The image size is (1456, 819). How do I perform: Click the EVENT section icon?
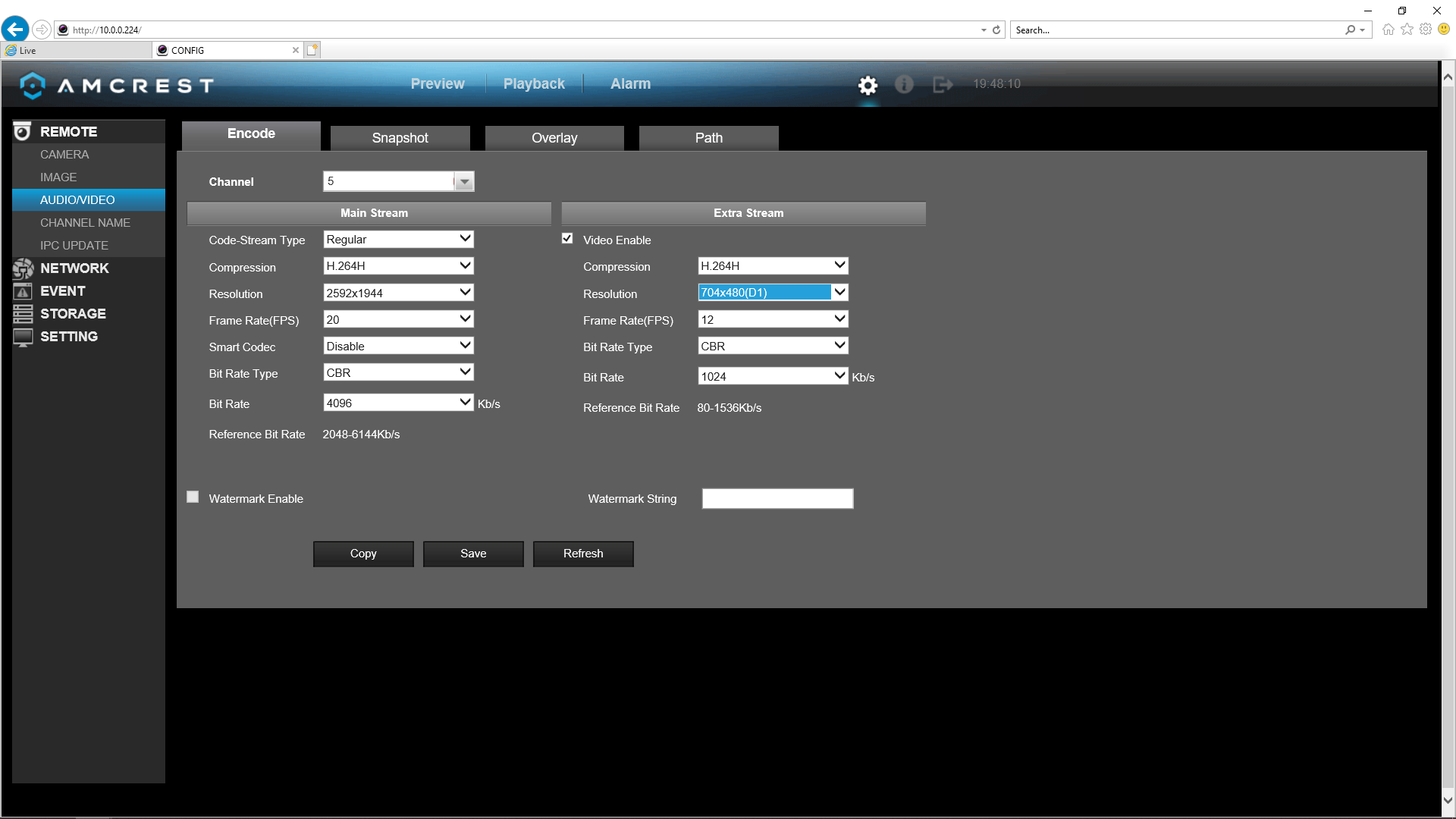pyautogui.click(x=23, y=291)
